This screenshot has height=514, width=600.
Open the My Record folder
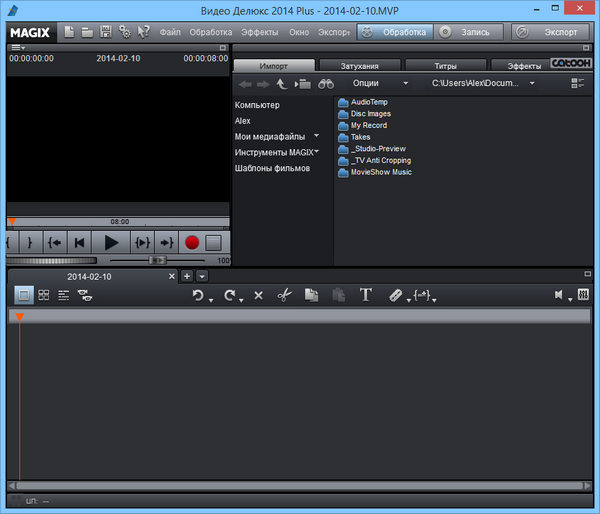point(368,125)
